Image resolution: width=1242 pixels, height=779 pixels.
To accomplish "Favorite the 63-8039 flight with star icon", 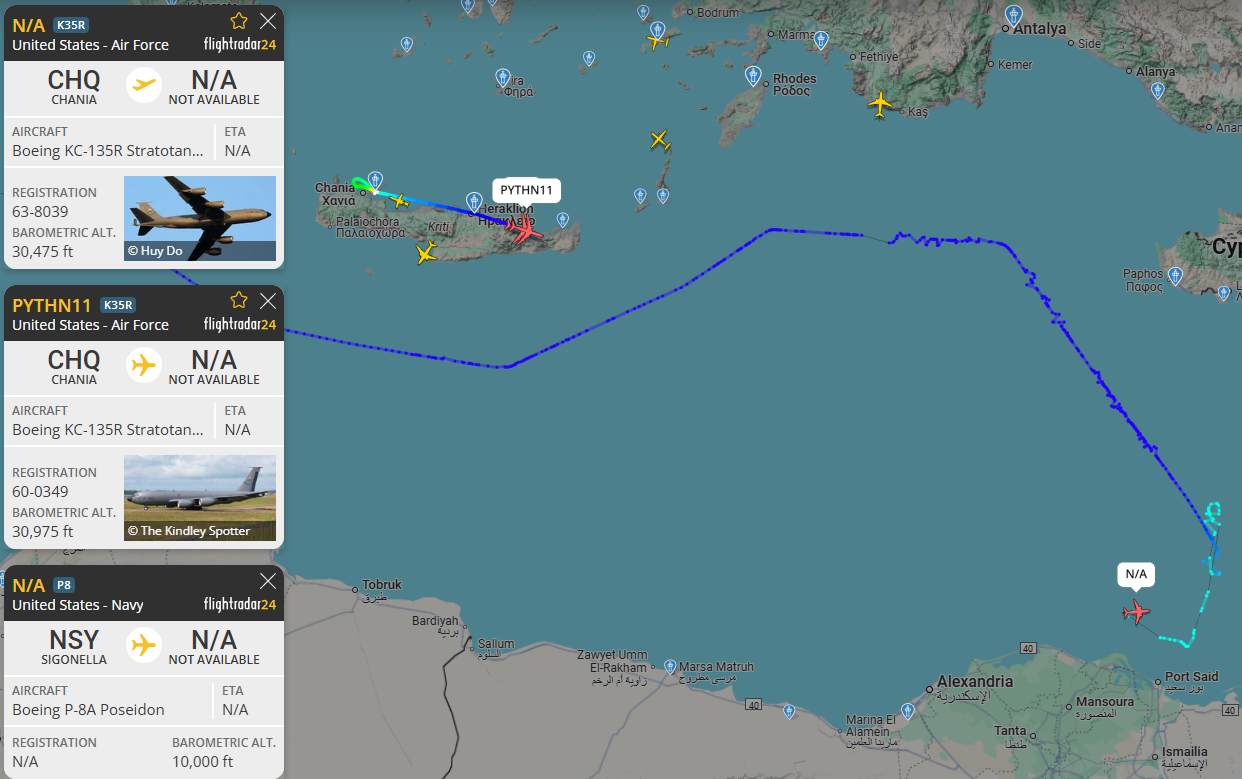I will click(239, 21).
